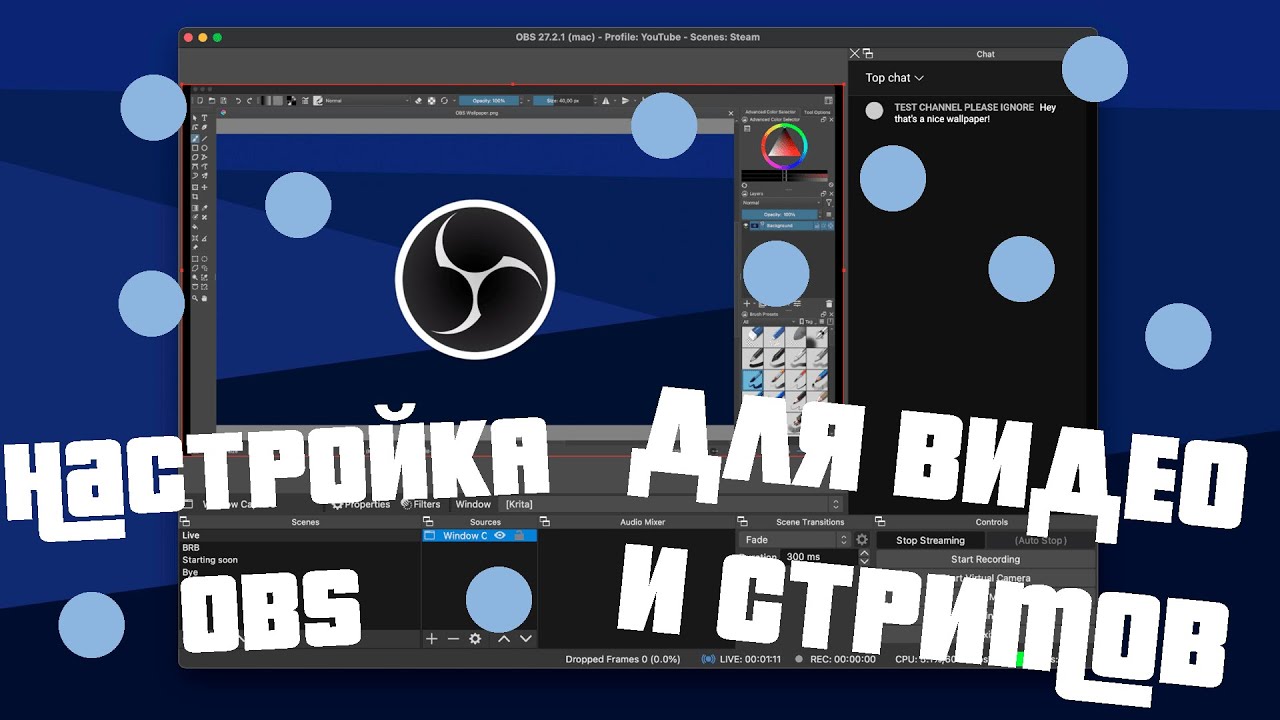The height and width of the screenshot is (720, 1280).
Task: Pick a color on the color wheel
Action: [x=784, y=148]
